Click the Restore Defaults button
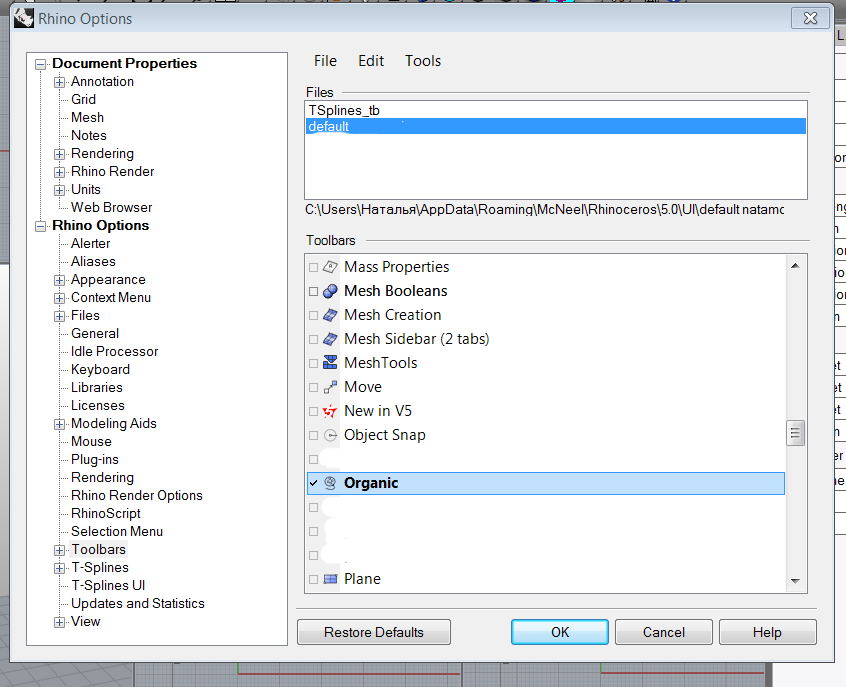This screenshot has height=687, width=846. click(x=374, y=632)
